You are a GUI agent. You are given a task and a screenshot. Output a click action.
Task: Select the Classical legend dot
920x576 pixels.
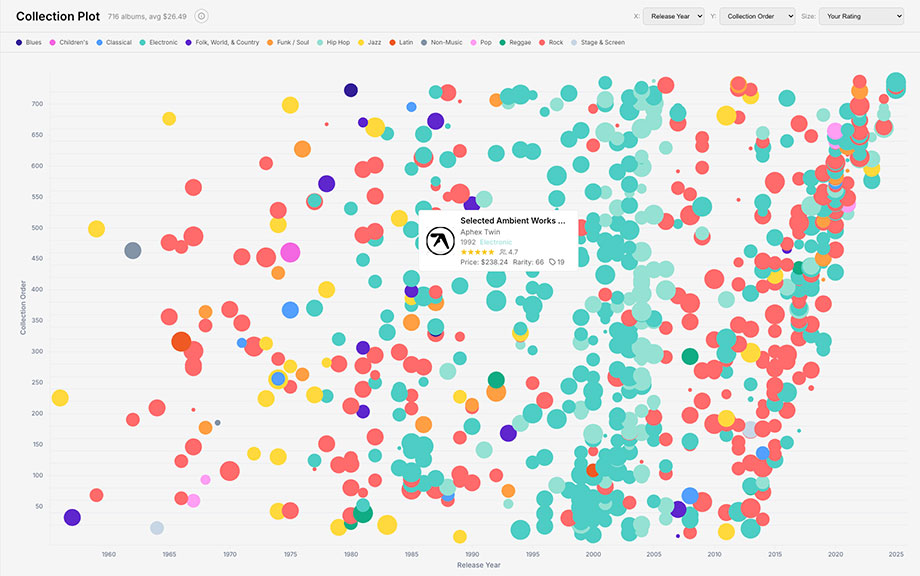tap(100, 43)
